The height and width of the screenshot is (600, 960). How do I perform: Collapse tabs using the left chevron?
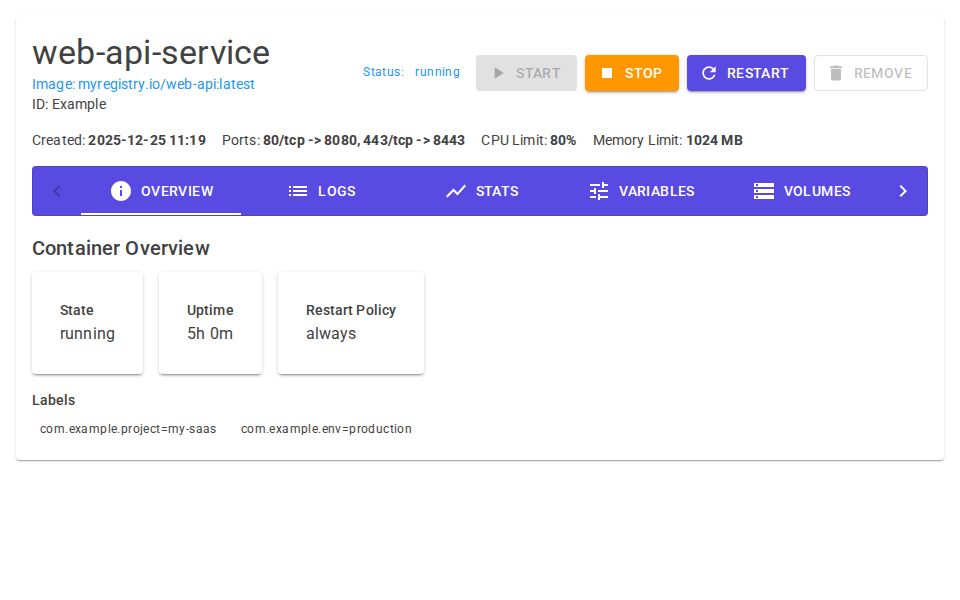tap(57, 191)
